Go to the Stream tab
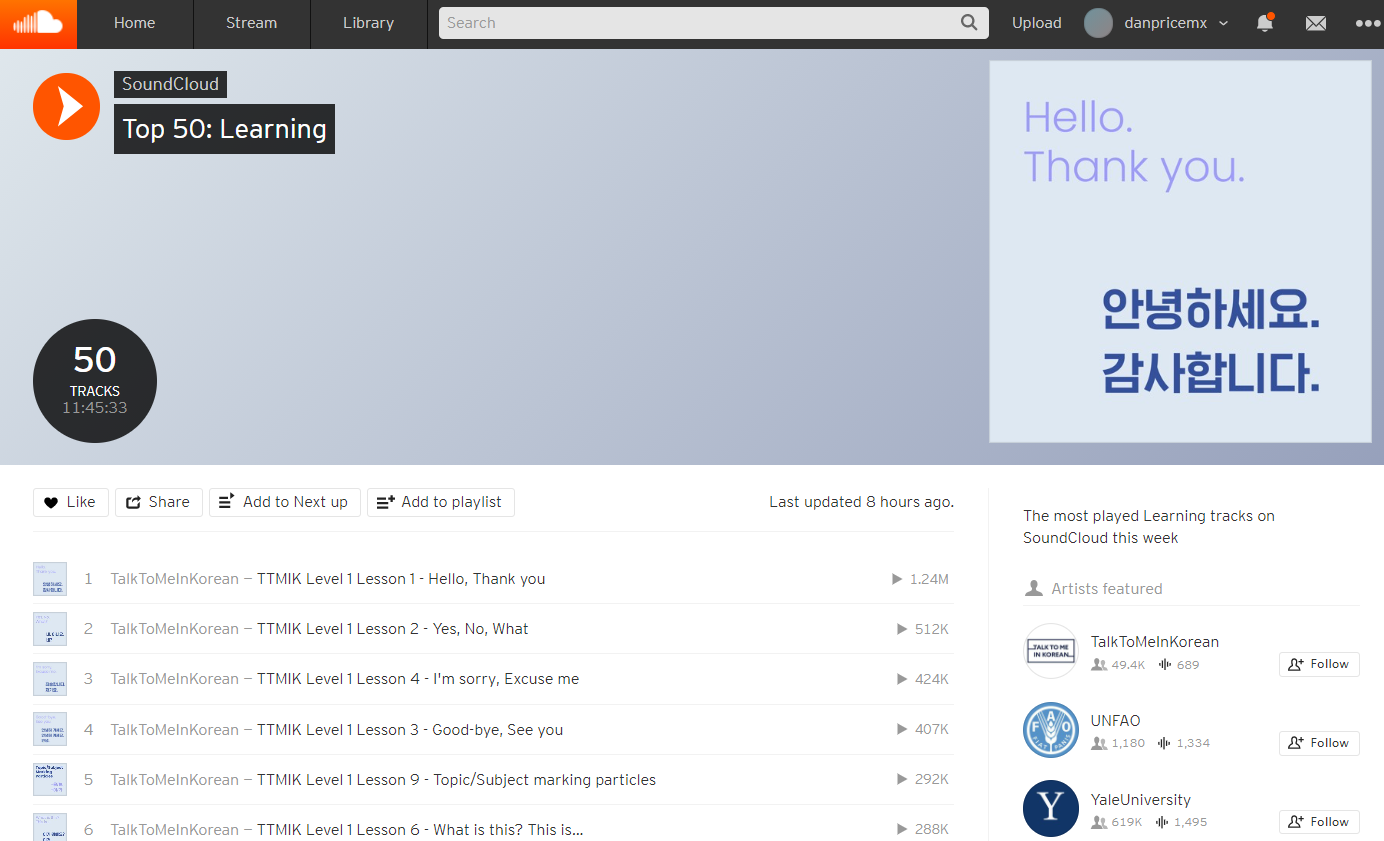The height and width of the screenshot is (841, 1384). coord(251,23)
